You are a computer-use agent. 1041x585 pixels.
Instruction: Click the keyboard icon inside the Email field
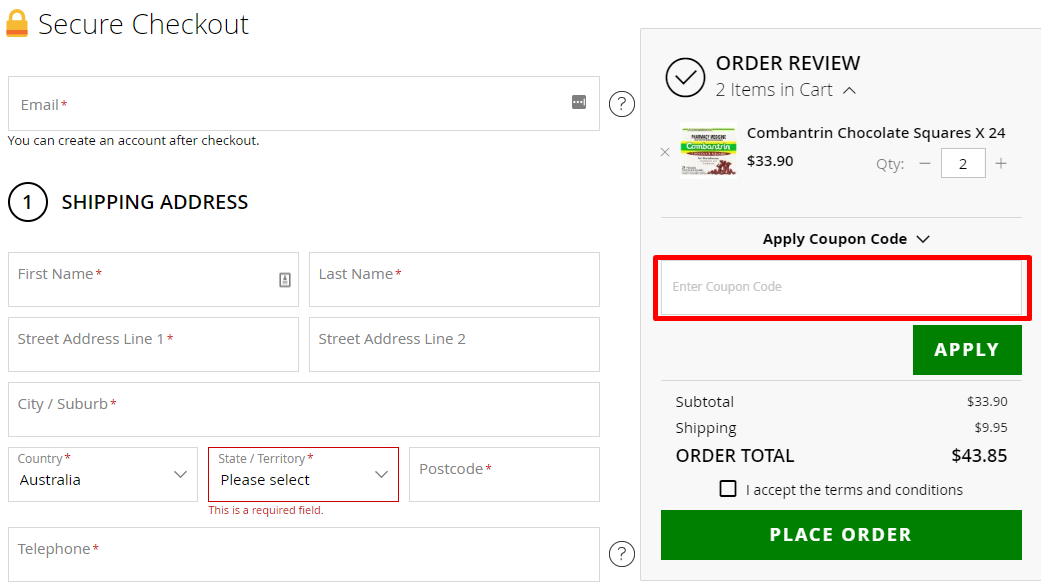pos(579,103)
